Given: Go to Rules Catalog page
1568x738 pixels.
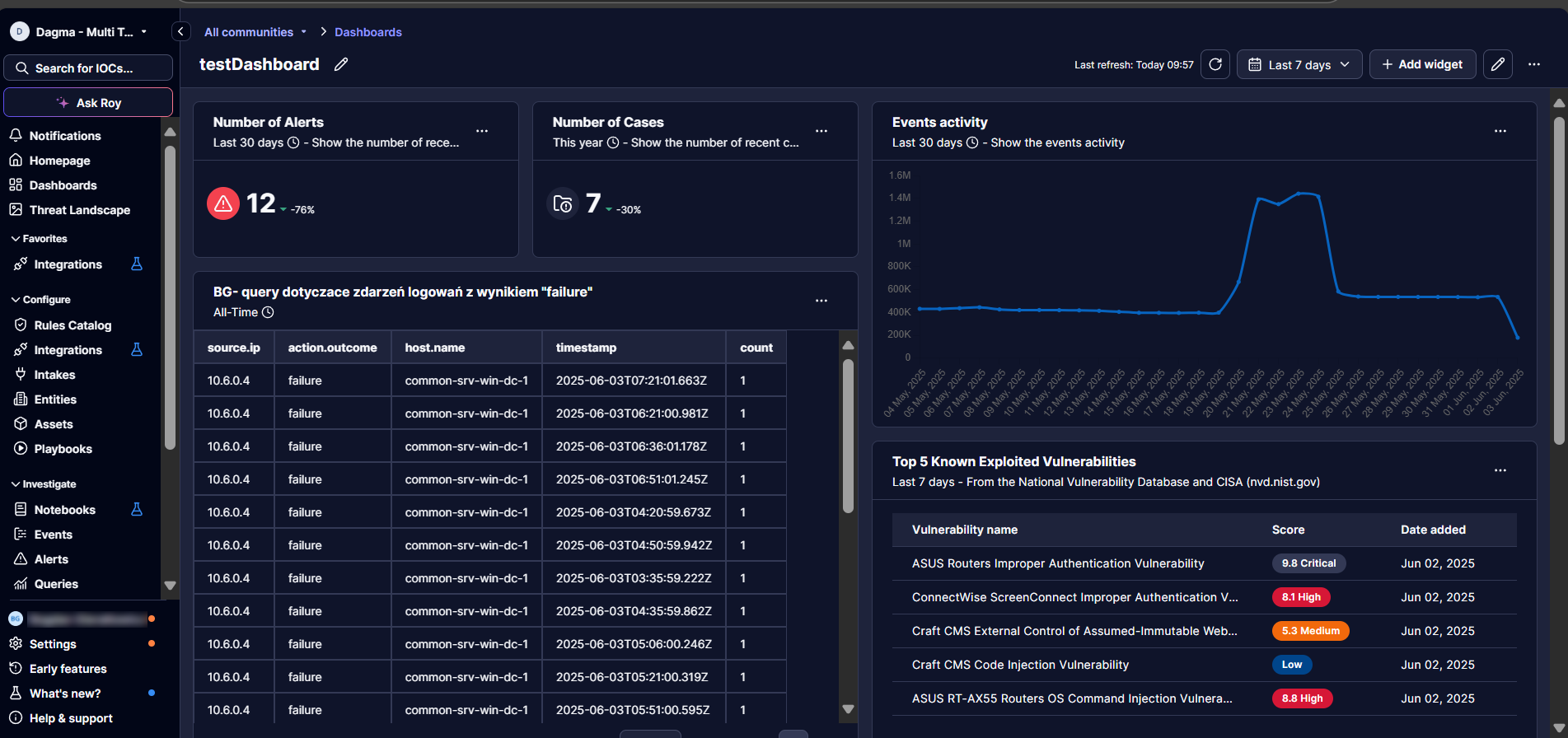Looking at the screenshot, I should click(x=73, y=325).
